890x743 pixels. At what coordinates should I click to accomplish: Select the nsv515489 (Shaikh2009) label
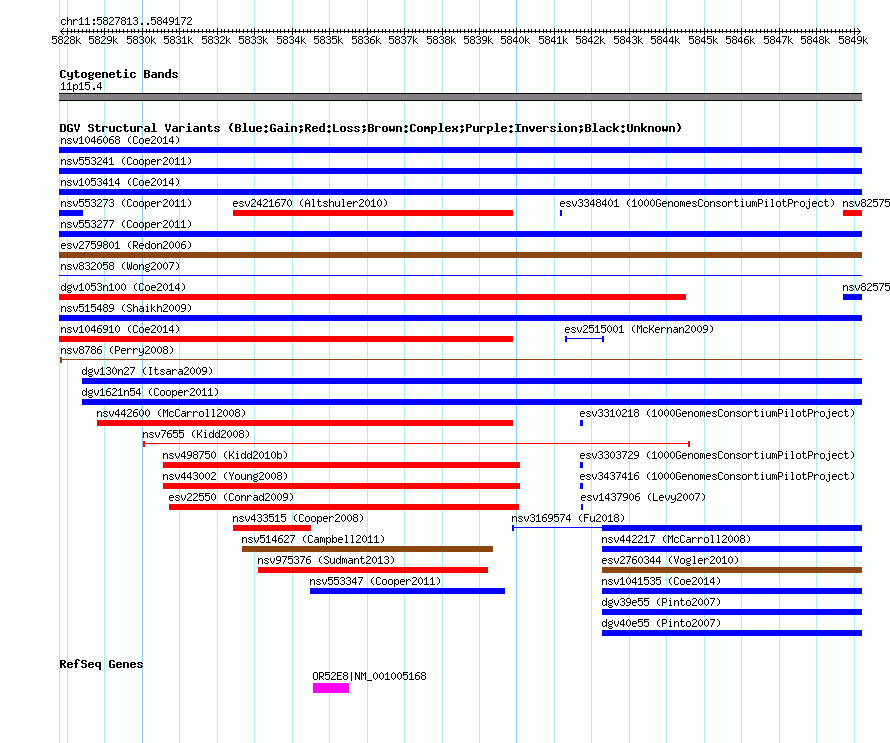pos(126,308)
